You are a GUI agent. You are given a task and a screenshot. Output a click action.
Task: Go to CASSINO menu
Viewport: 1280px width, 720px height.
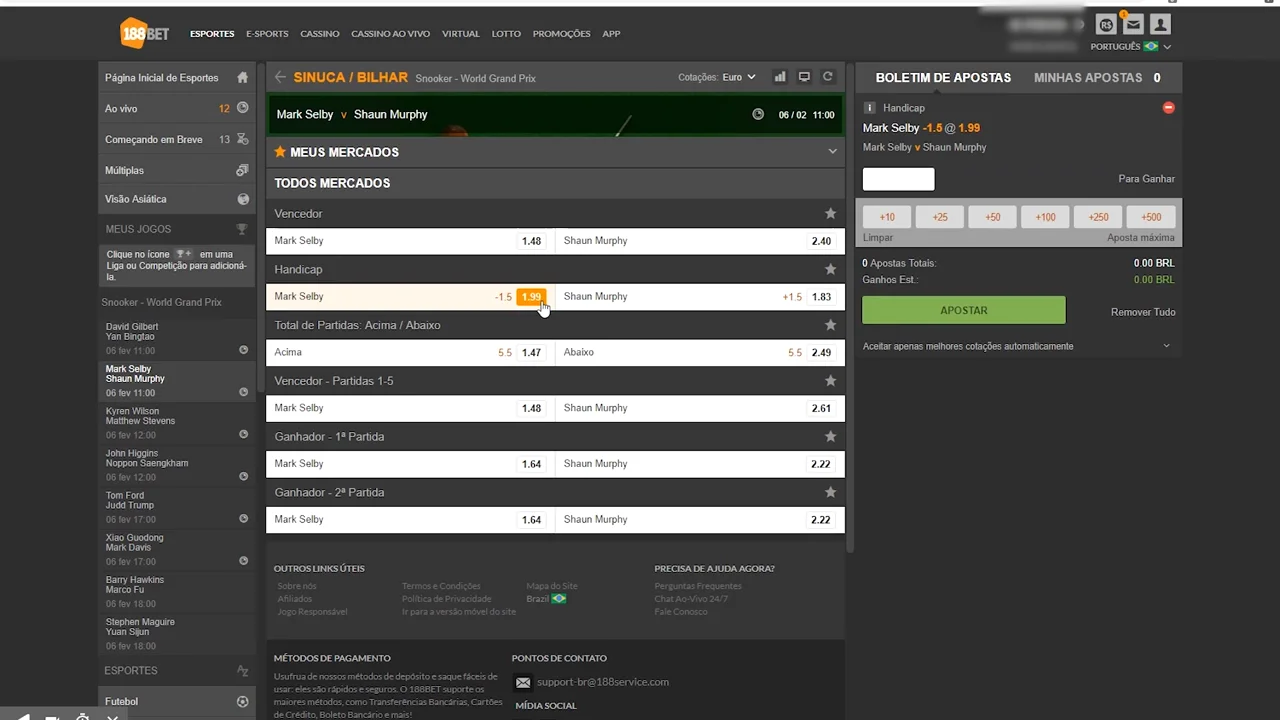click(x=320, y=33)
